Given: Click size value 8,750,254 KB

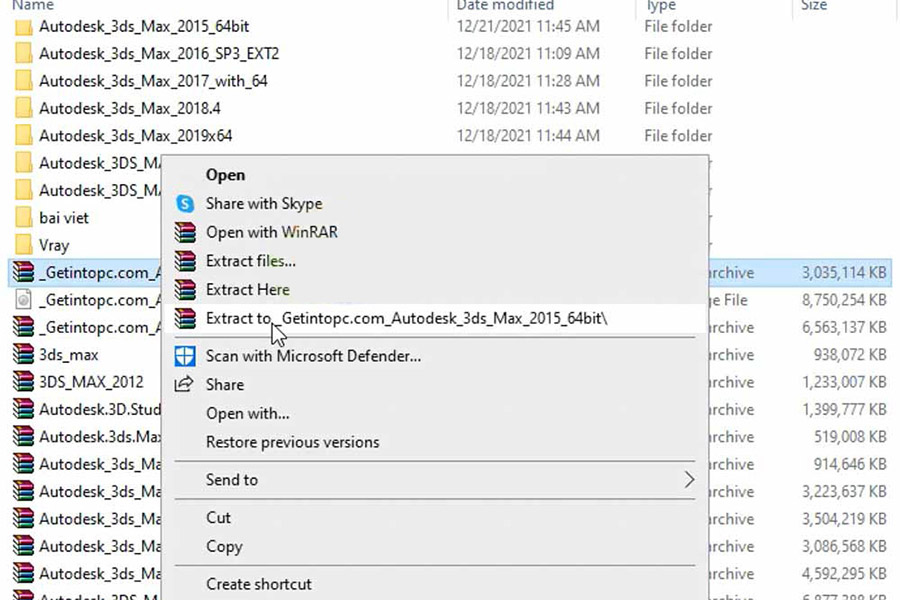Looking at the screenshot, I should pos(844,300).
